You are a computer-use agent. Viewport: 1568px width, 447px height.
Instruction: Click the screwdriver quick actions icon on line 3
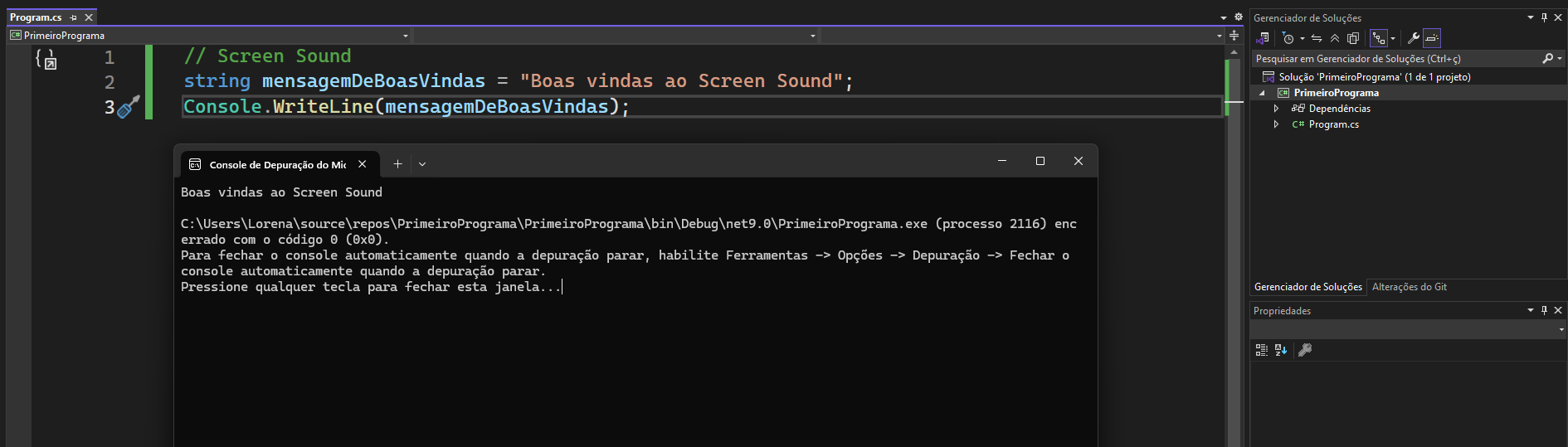[x=128, y=107]
